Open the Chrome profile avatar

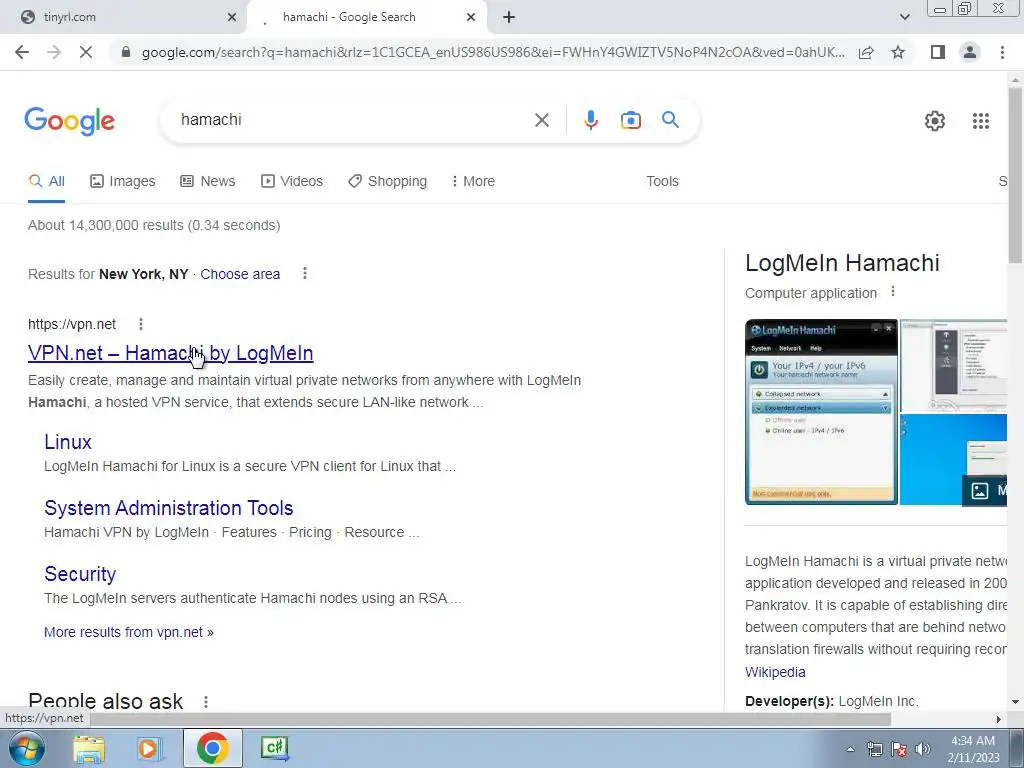(970, 52)
